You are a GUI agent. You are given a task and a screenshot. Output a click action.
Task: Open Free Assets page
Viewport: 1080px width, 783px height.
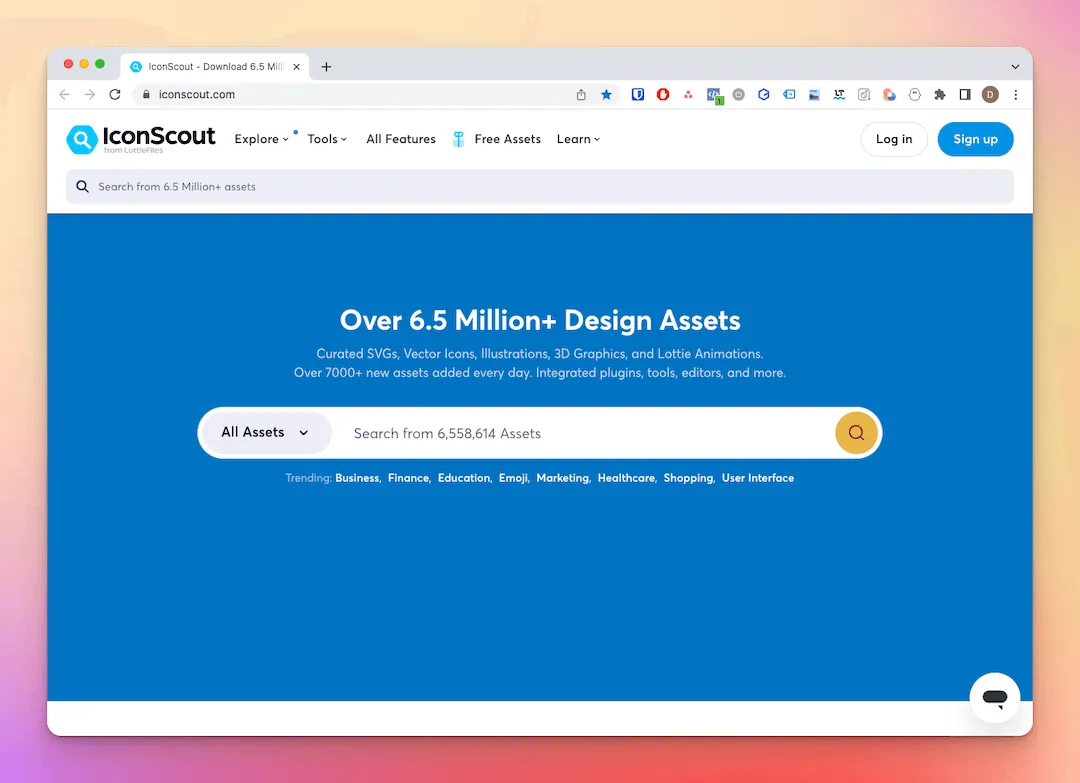(x=508, y=139)
